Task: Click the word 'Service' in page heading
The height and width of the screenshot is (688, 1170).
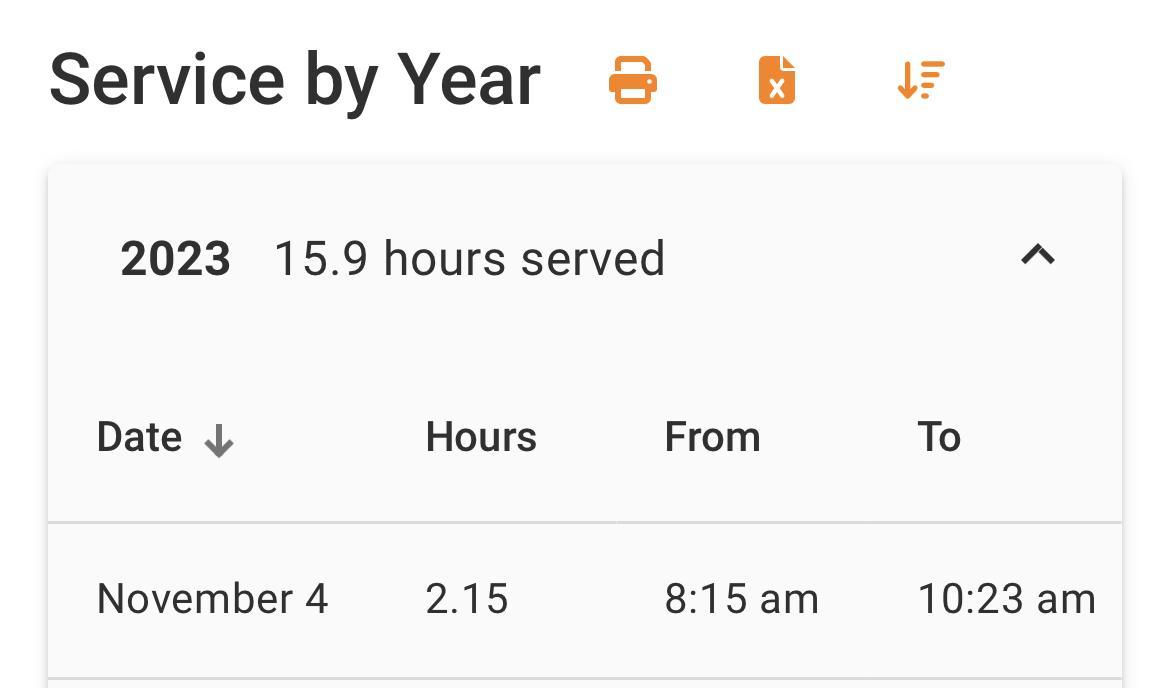Action: pyautogui.click(x=167, y=80)
